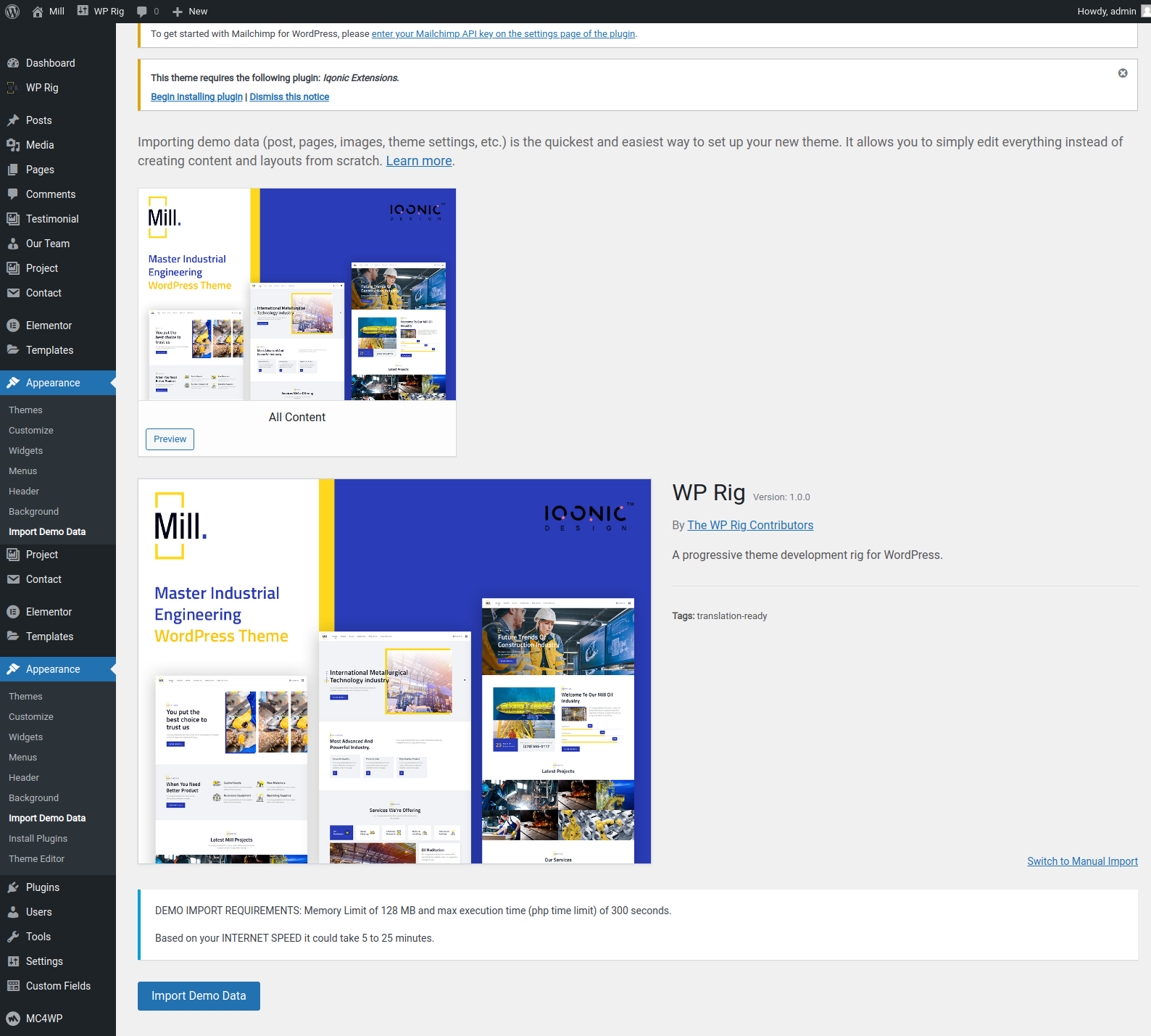The width and height of the screenshot is (1151, 1036).
Task: Open the first Templates folder icon
Action: pos(13,350)
